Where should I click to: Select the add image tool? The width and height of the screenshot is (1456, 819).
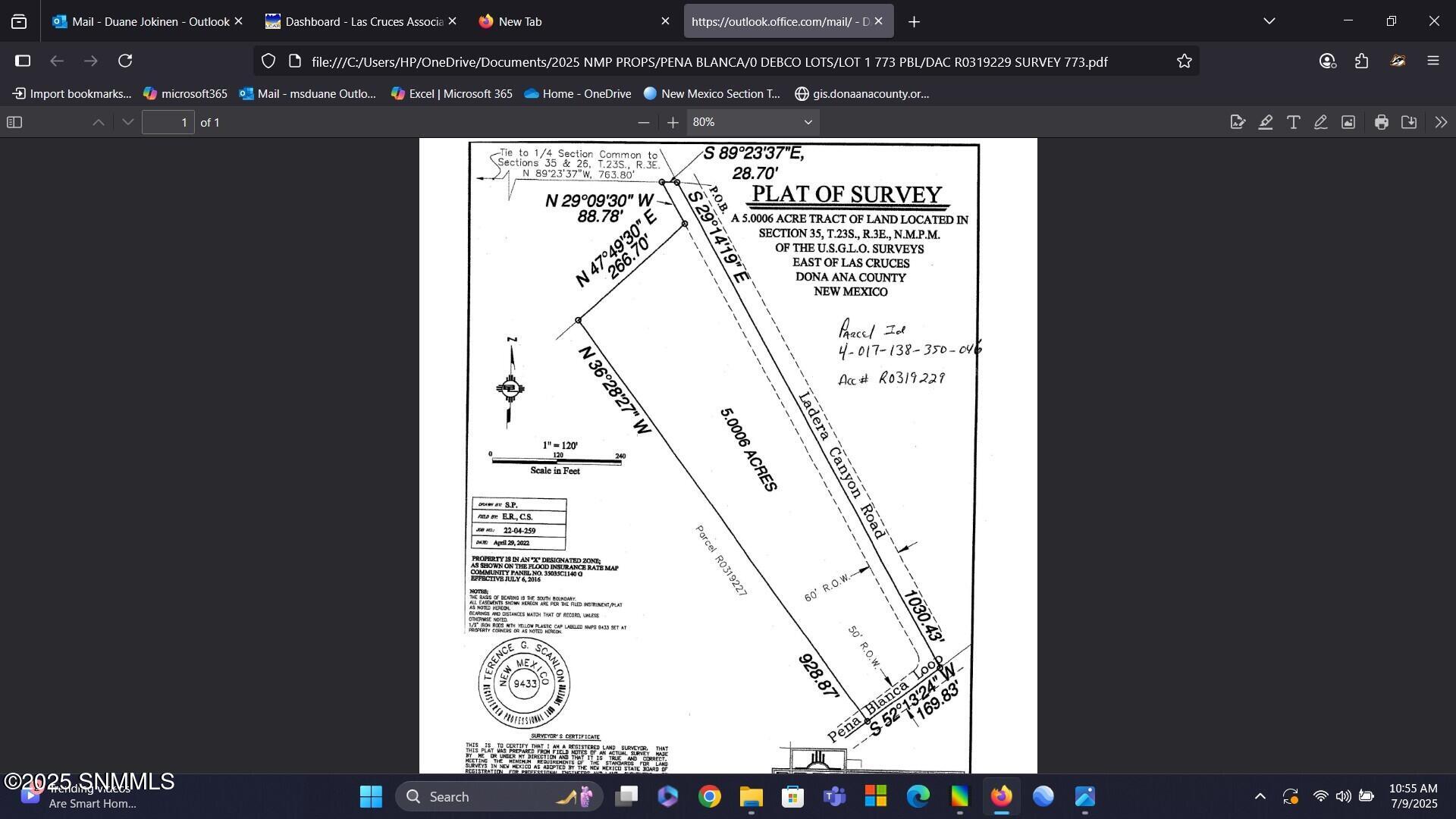pos(1348,122)
